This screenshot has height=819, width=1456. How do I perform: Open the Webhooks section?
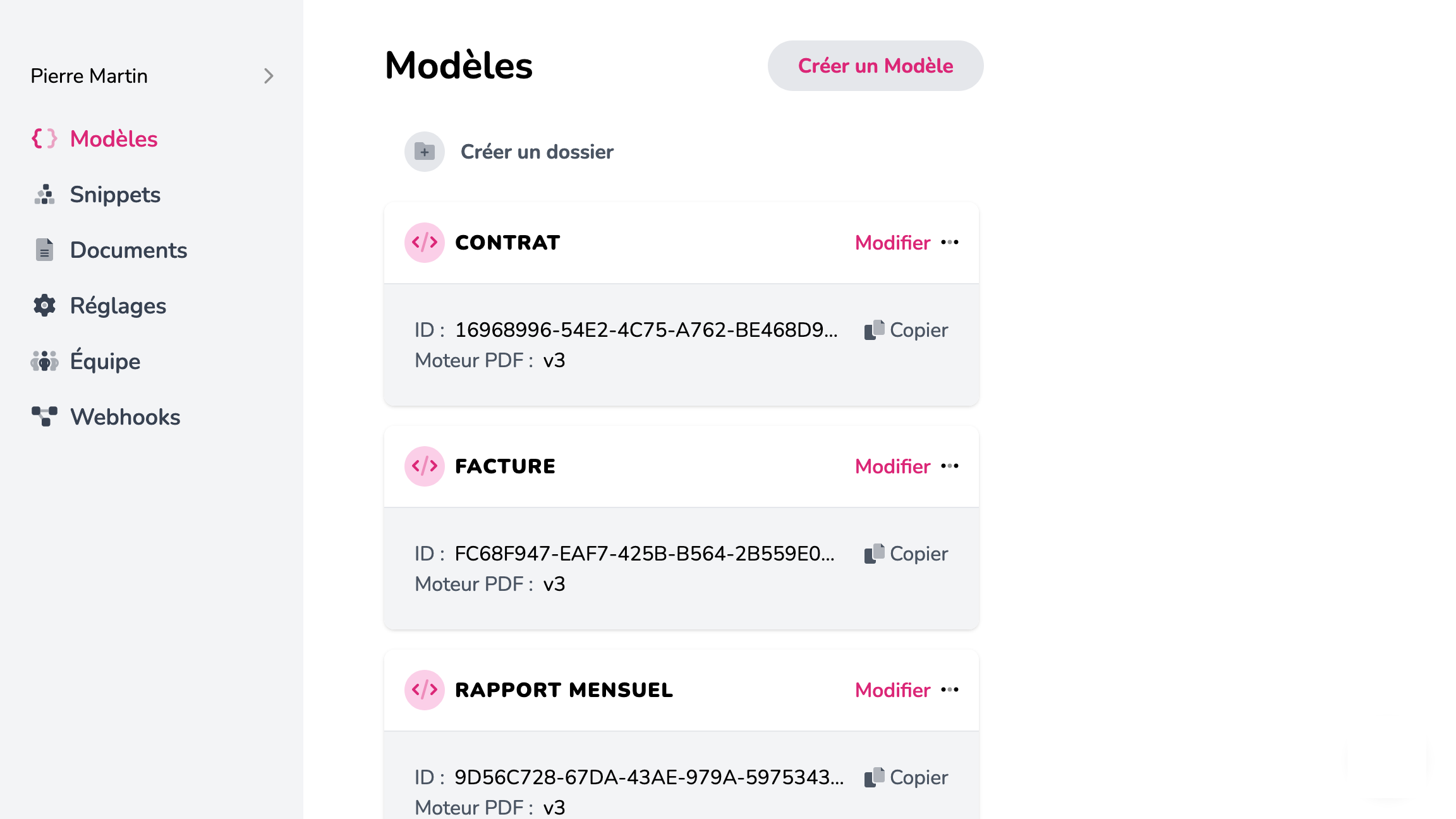pyautogui.click(x=125, y=417)
